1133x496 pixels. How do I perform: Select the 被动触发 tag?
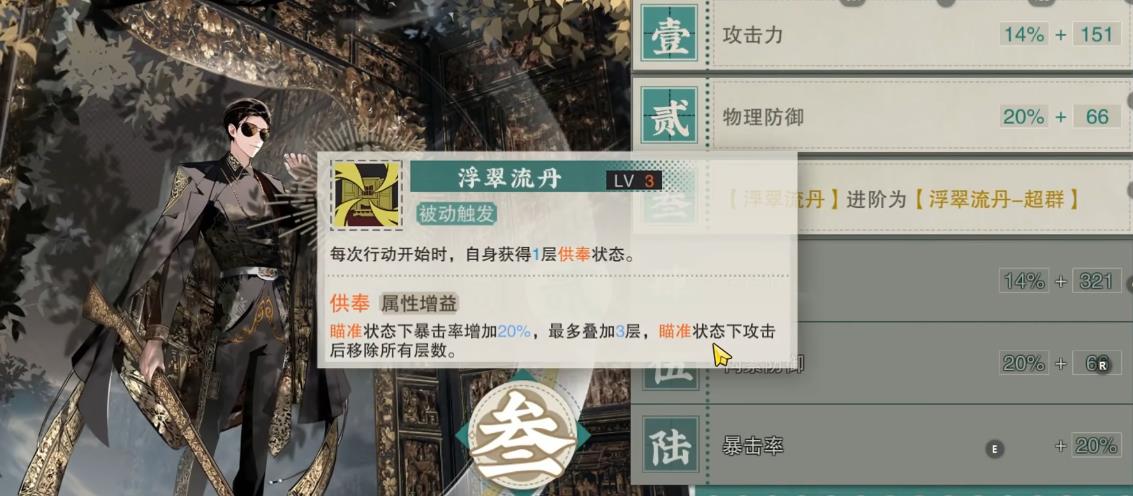[x=456, y=213]
